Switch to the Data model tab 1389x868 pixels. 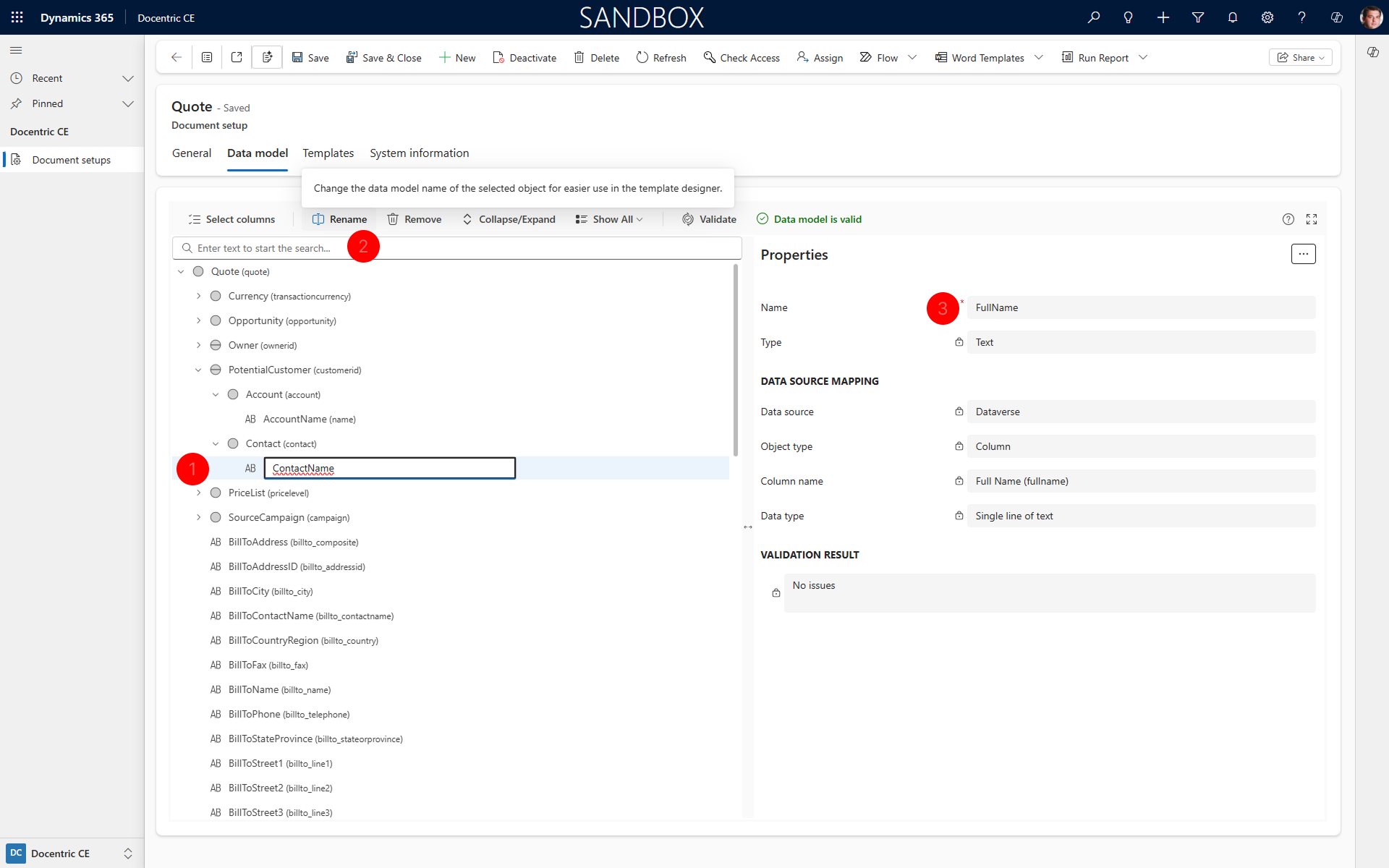258,153
